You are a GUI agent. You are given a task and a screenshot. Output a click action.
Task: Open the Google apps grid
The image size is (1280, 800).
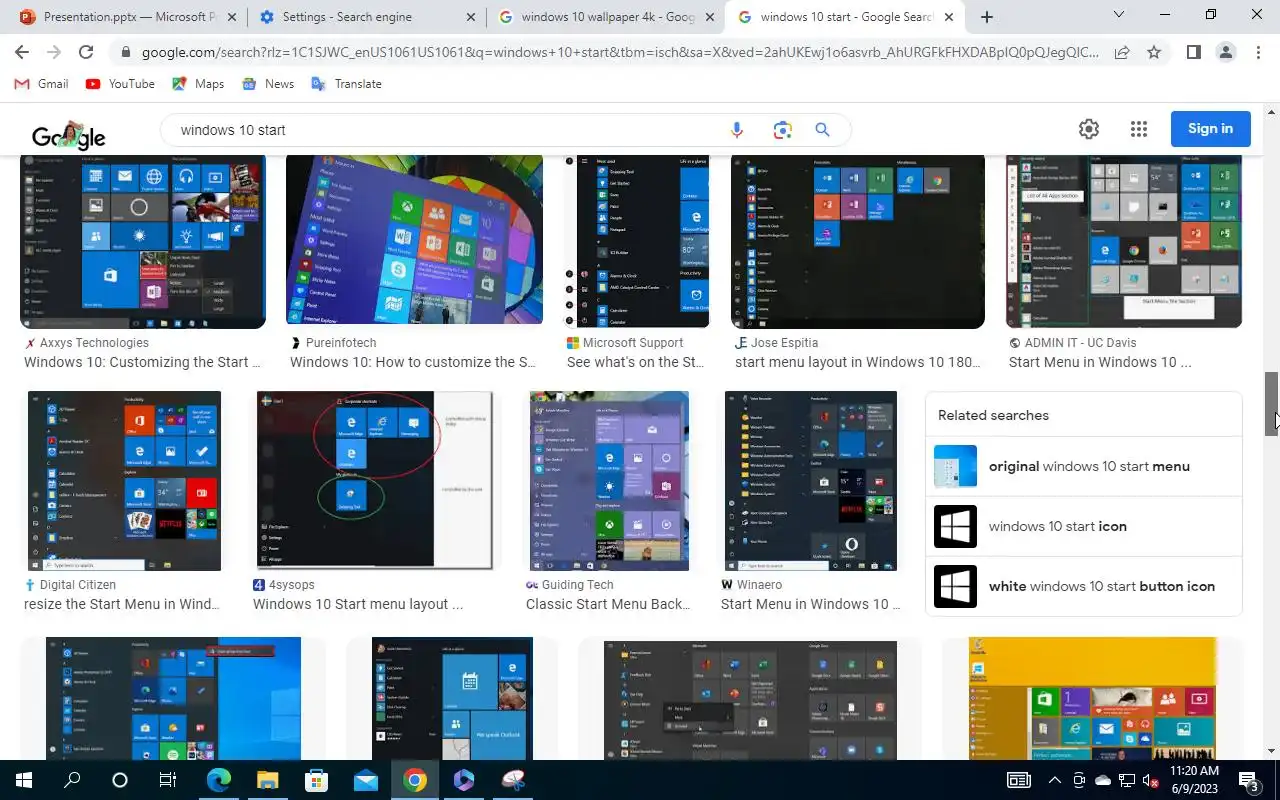point(1139,129)
